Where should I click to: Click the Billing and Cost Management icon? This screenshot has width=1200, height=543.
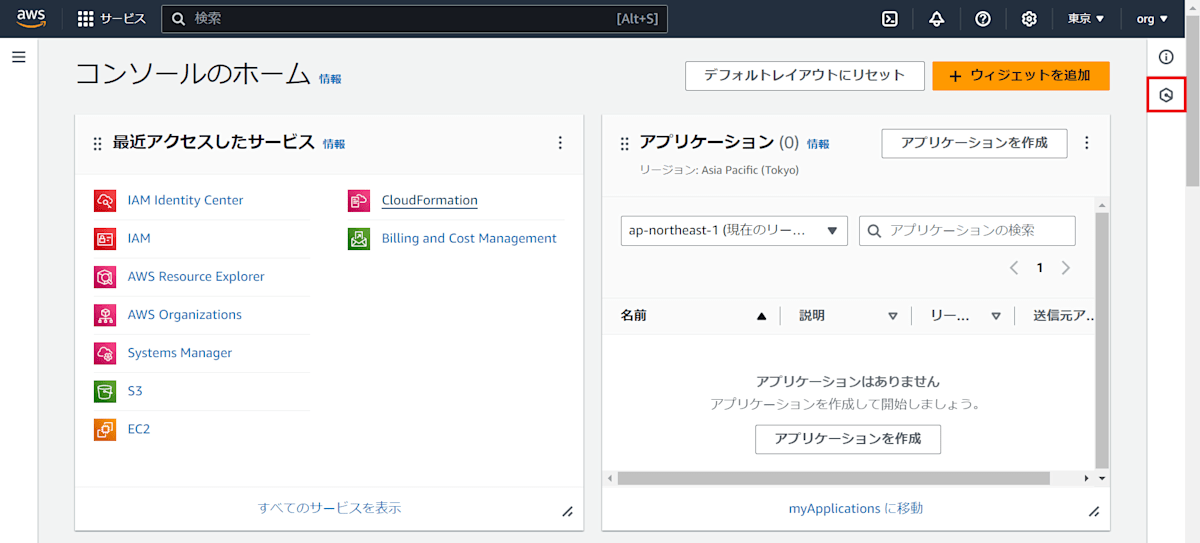359,238
